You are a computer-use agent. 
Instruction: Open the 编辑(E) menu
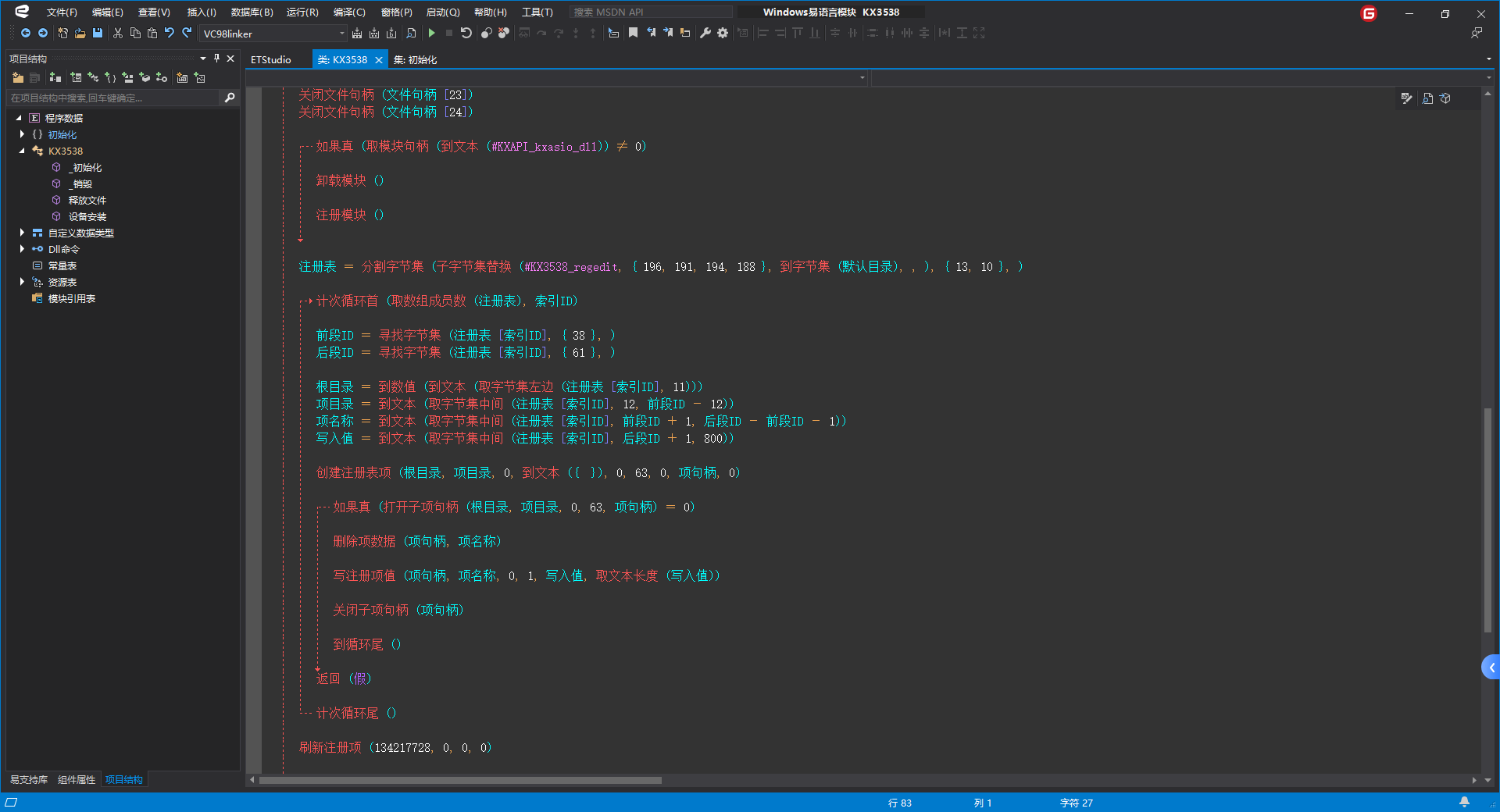click(107, 12)
